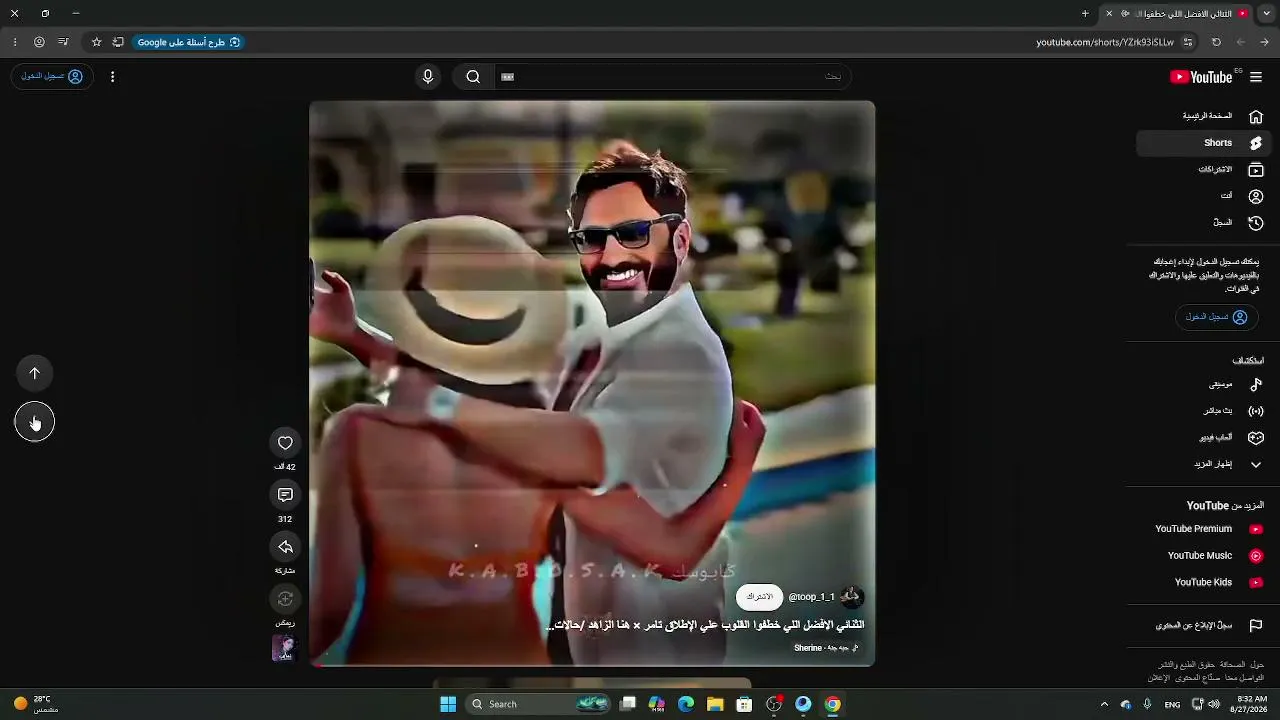
Task: Open the tab search dropdown
Action: [x=1265, y=14]
